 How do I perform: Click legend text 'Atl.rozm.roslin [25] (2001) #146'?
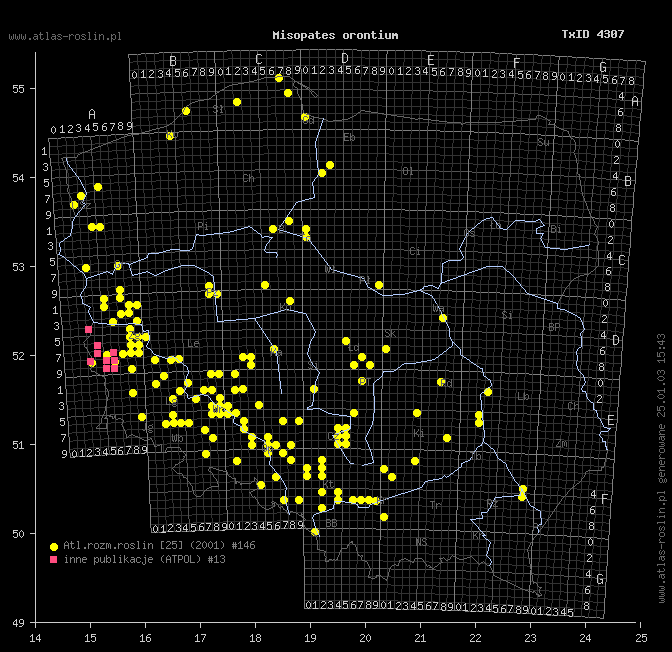point(159,545)
